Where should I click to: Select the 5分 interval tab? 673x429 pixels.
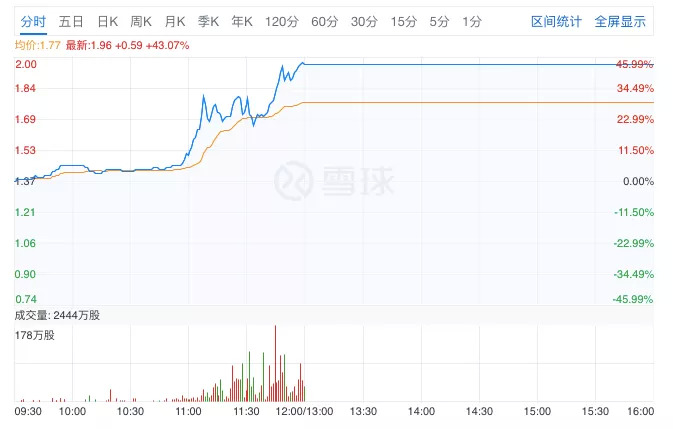[x=439, y=21]
